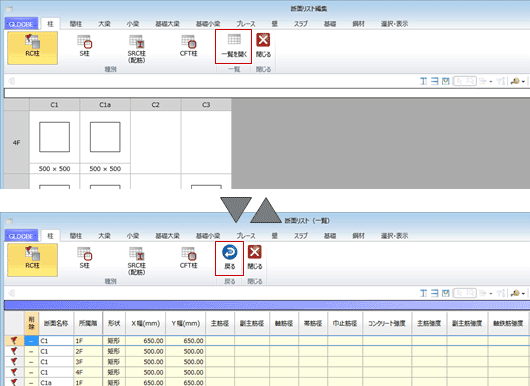Select the C1a column header in the section grid

[105, 105]
